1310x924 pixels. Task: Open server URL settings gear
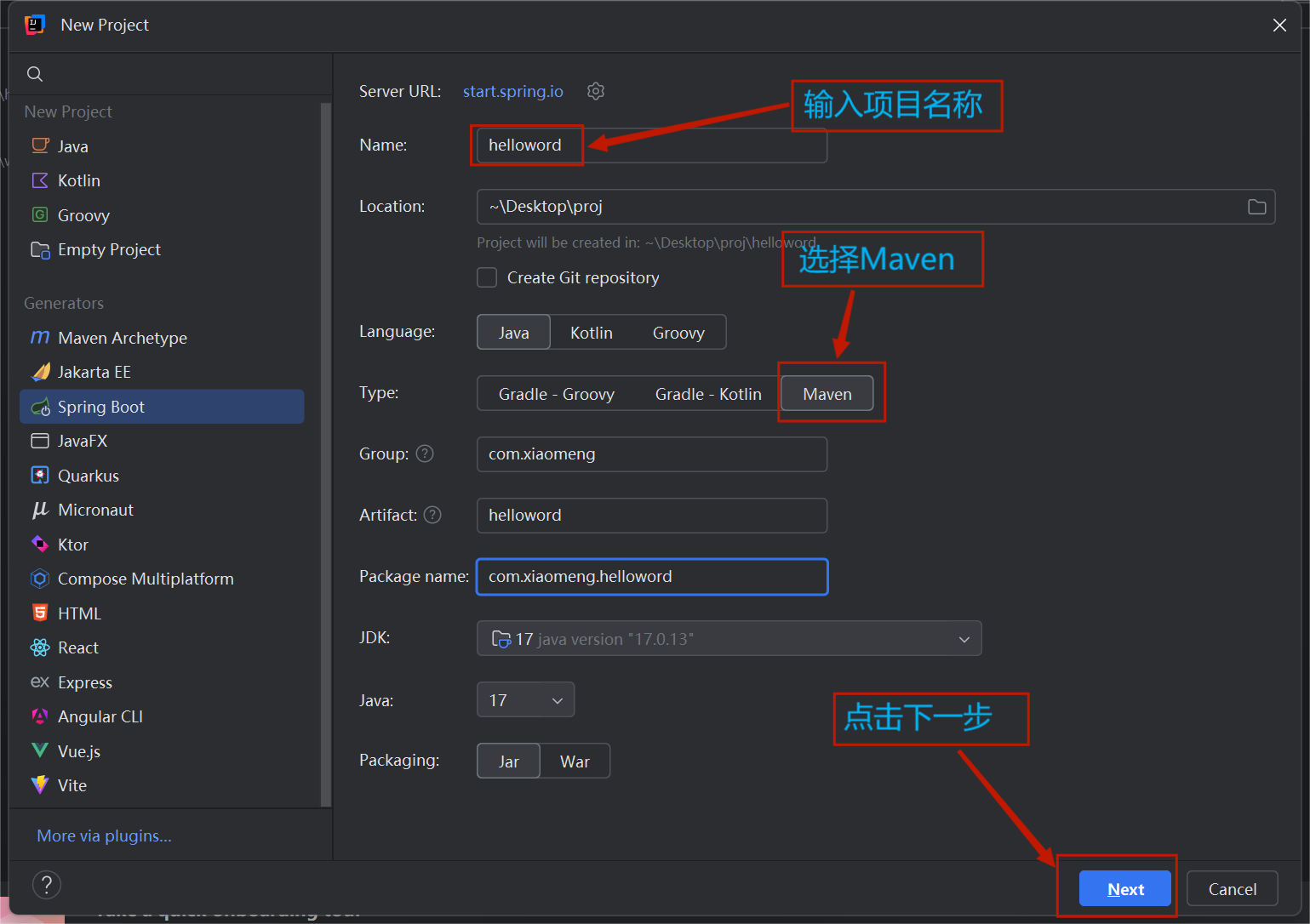[x=596, y=91]
